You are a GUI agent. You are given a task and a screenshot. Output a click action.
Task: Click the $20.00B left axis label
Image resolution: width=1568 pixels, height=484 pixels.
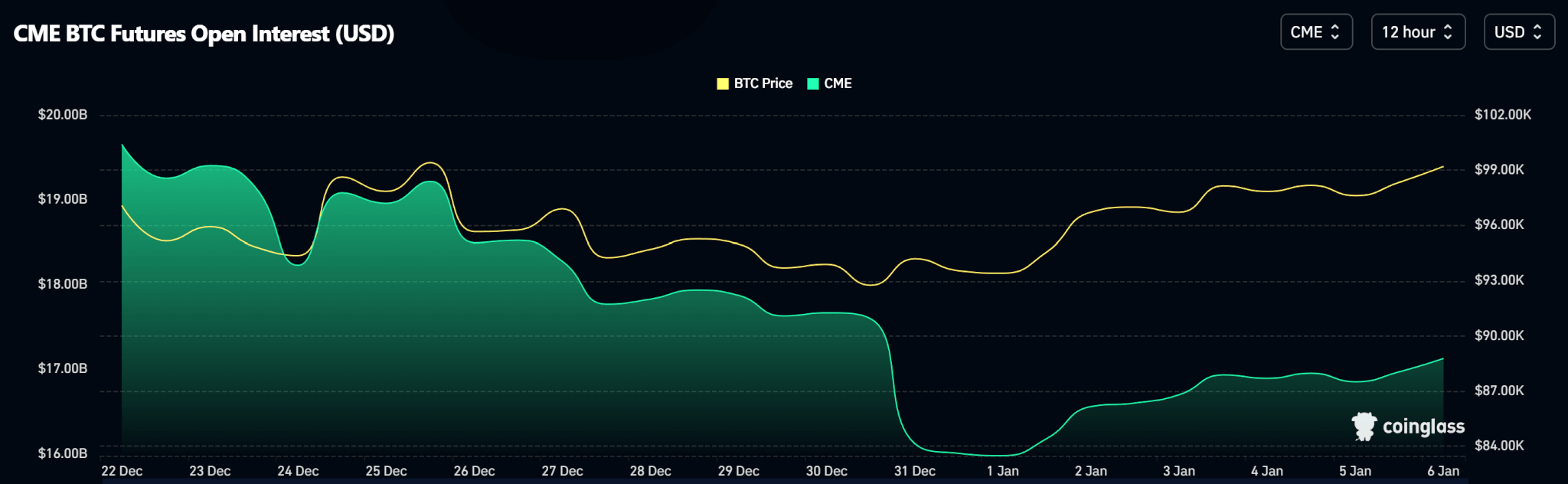point(63,115)
